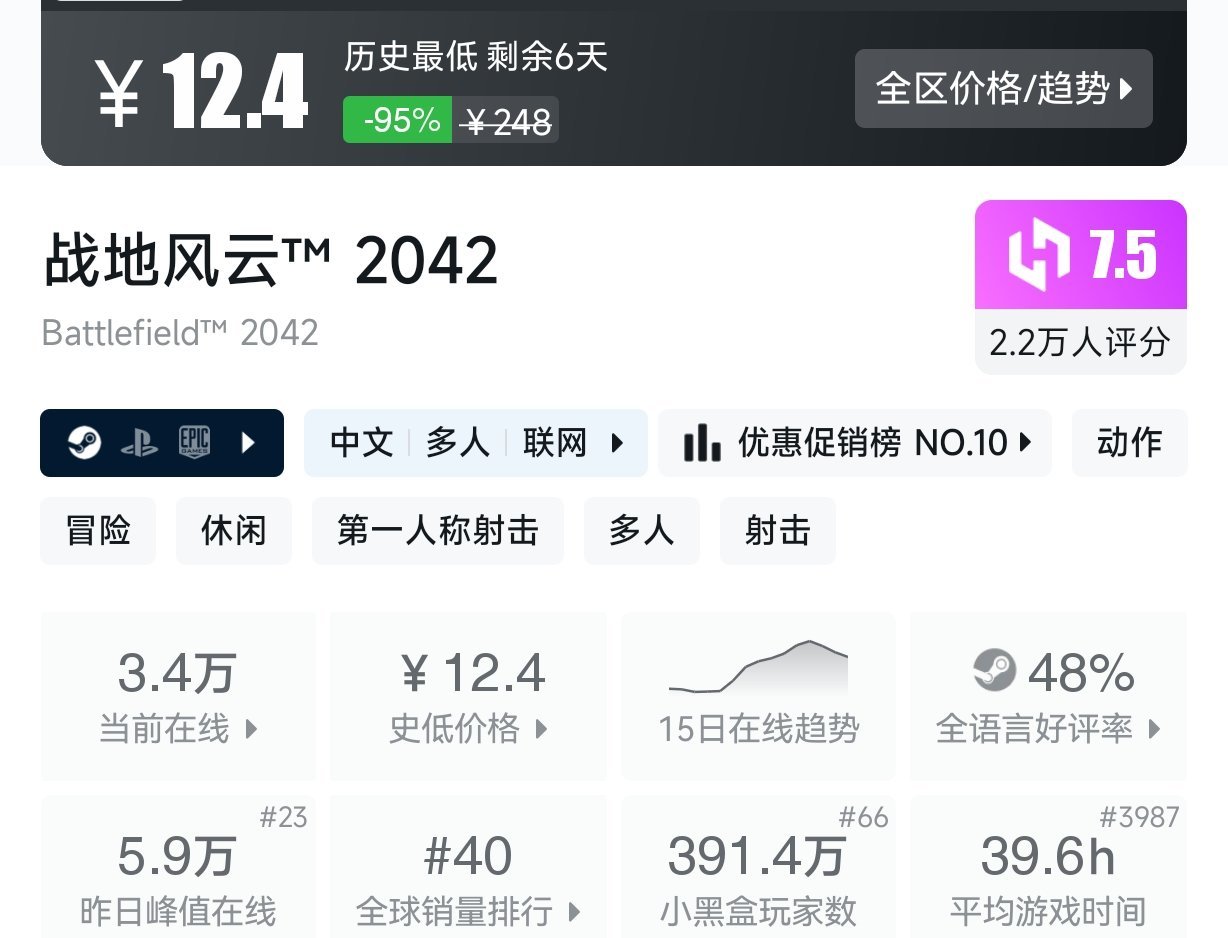Screen dimensions: 1228x938
Task: Click the Epic Games platform icon
Action: (x=195, y=442)
